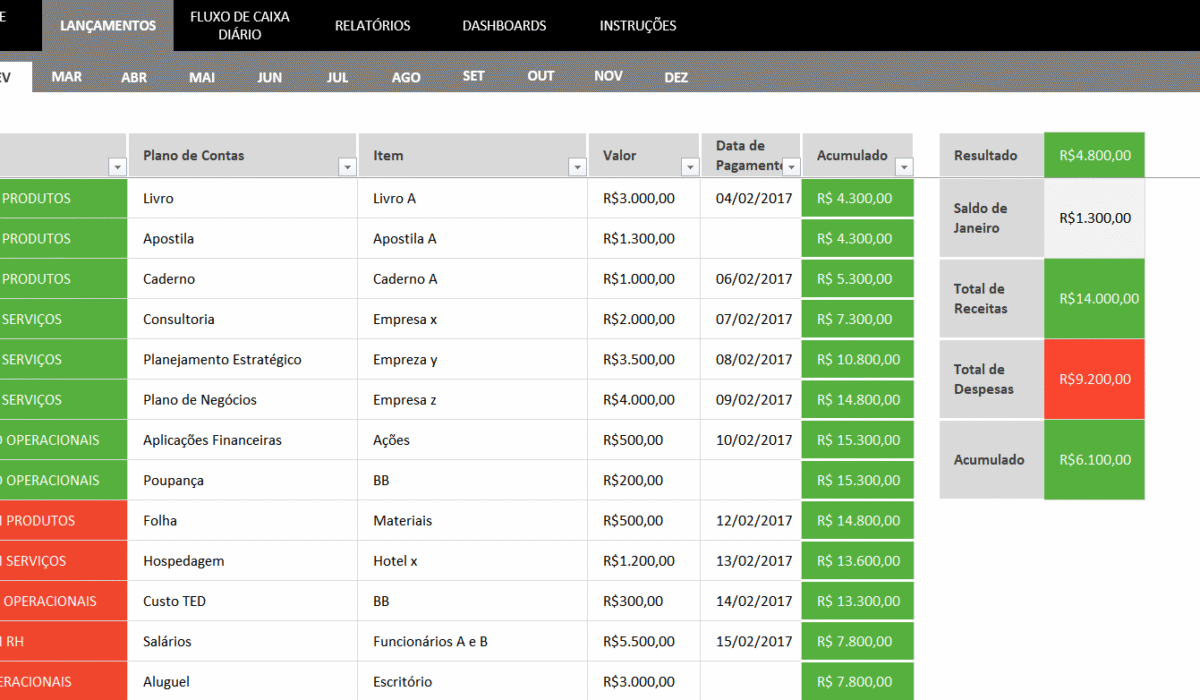Open the Data de Pagamento filter dropdown

click(x=791, y=167)
